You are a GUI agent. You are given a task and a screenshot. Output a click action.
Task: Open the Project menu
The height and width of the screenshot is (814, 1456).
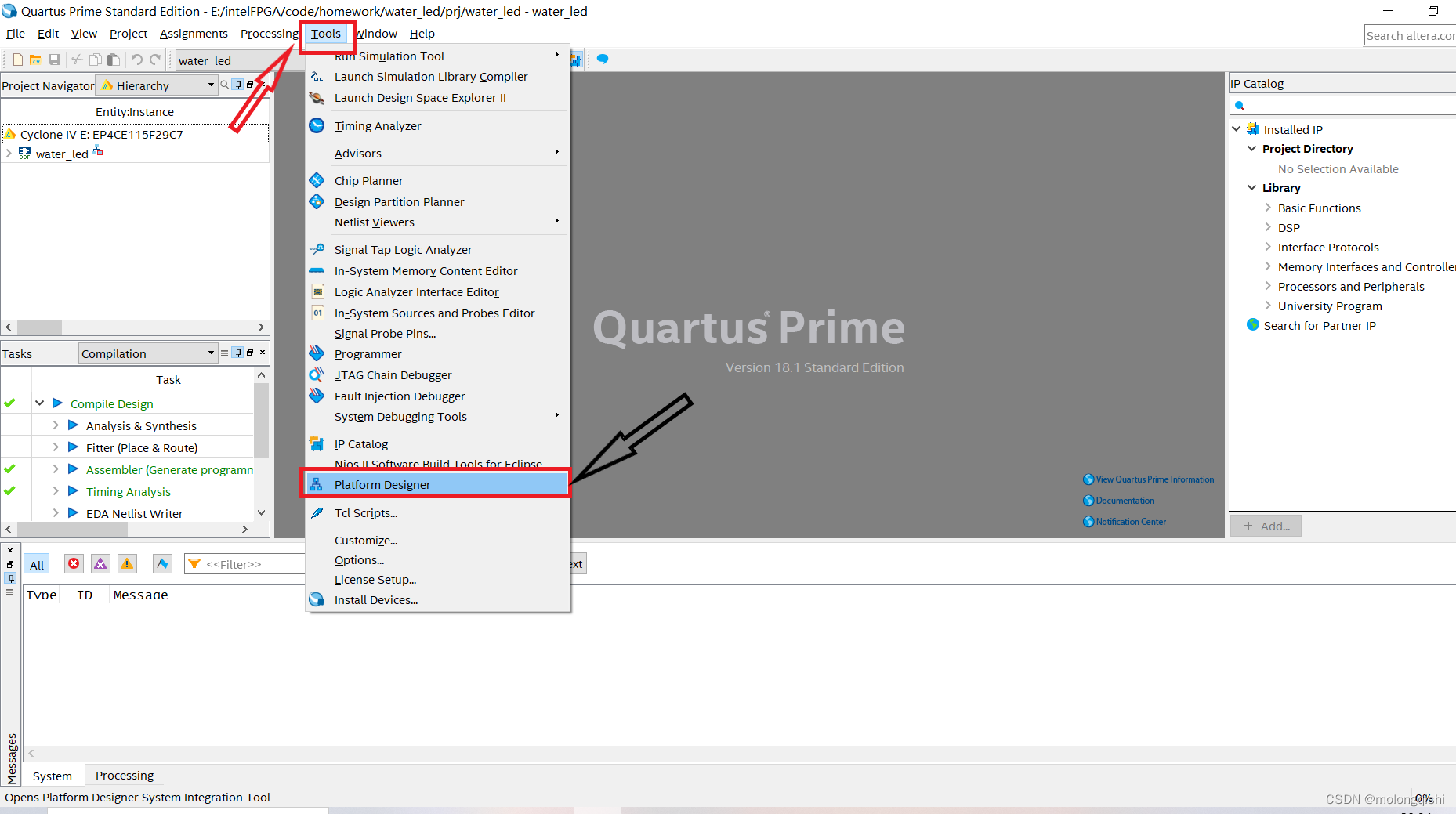coord(129,34)
